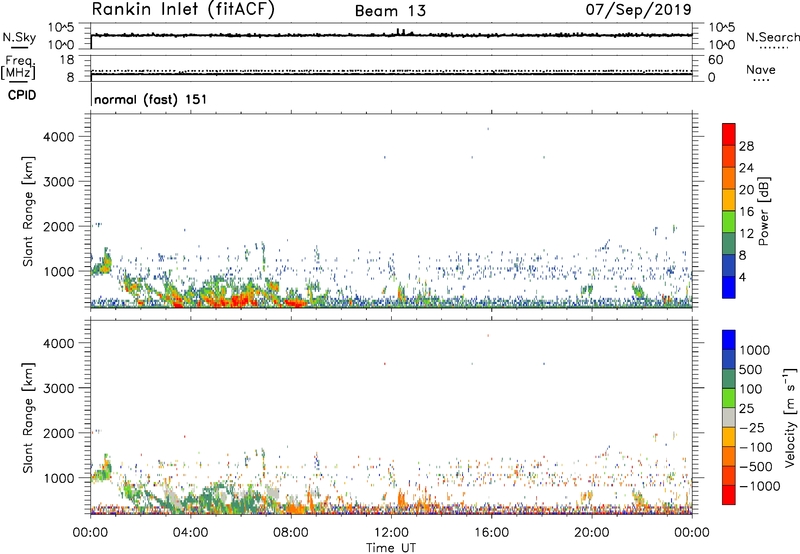The image size is (800, 554).
Task: Click the '4' label on power colorbar
Action: pyautogui.click(x=743, y=277)
